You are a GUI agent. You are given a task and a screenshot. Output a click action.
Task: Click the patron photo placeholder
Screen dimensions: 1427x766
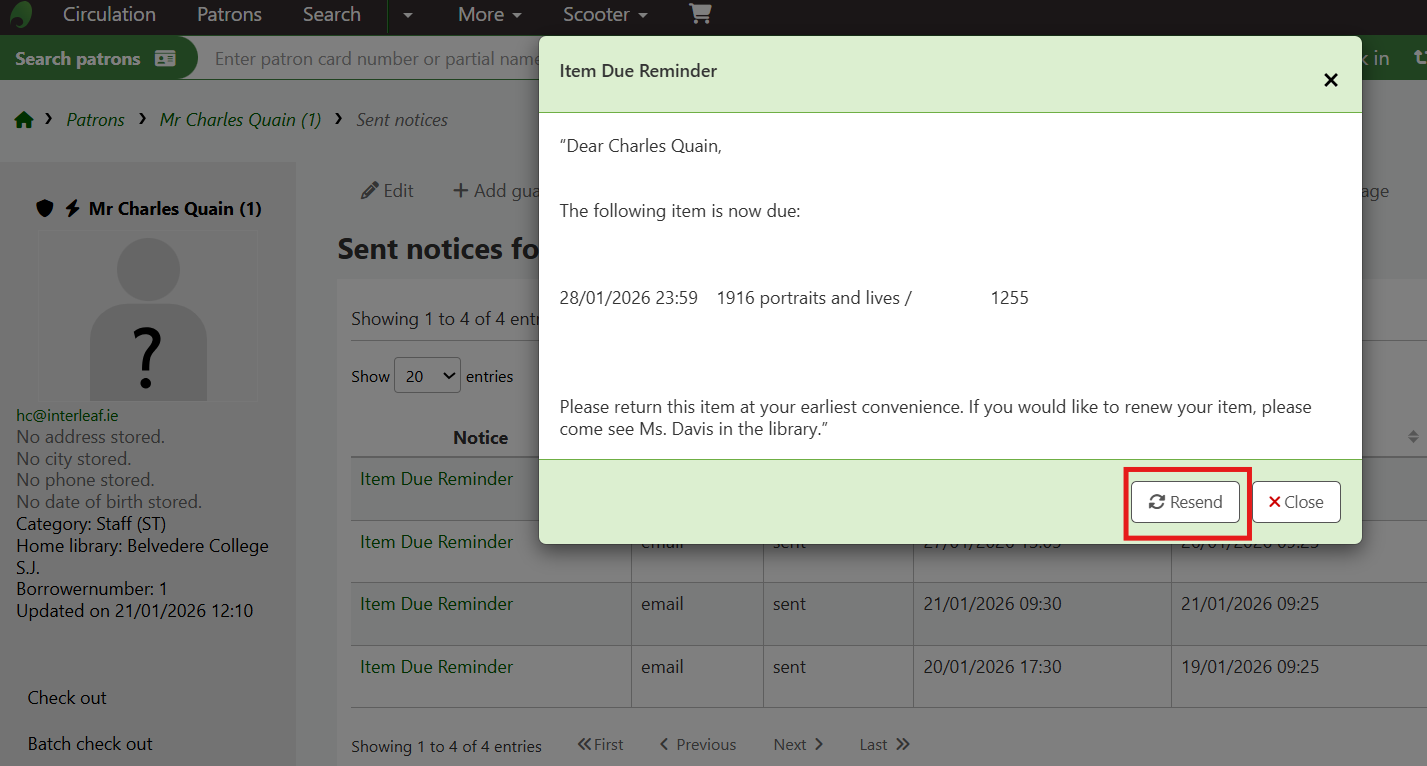148,319
